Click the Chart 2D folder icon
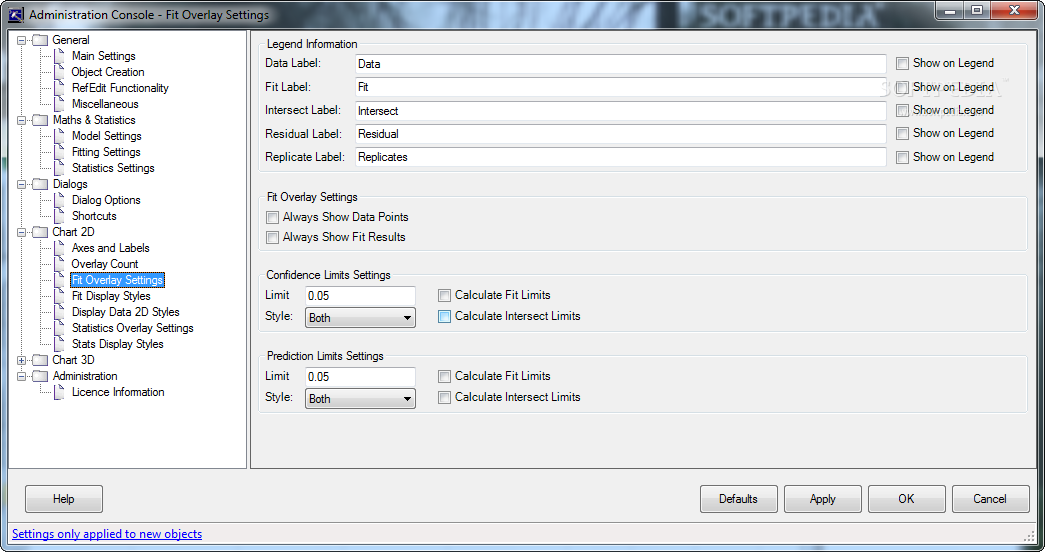This screenshot has height=552, width=1045. click(x=41, y=232)
